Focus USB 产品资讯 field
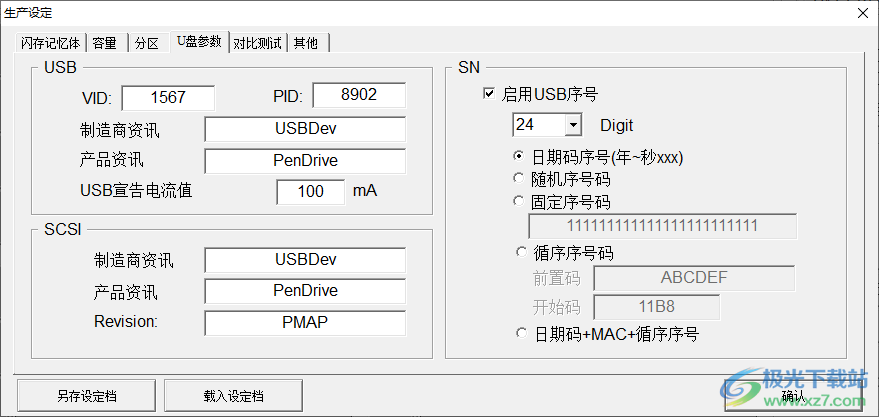 [x=305, y=161]
